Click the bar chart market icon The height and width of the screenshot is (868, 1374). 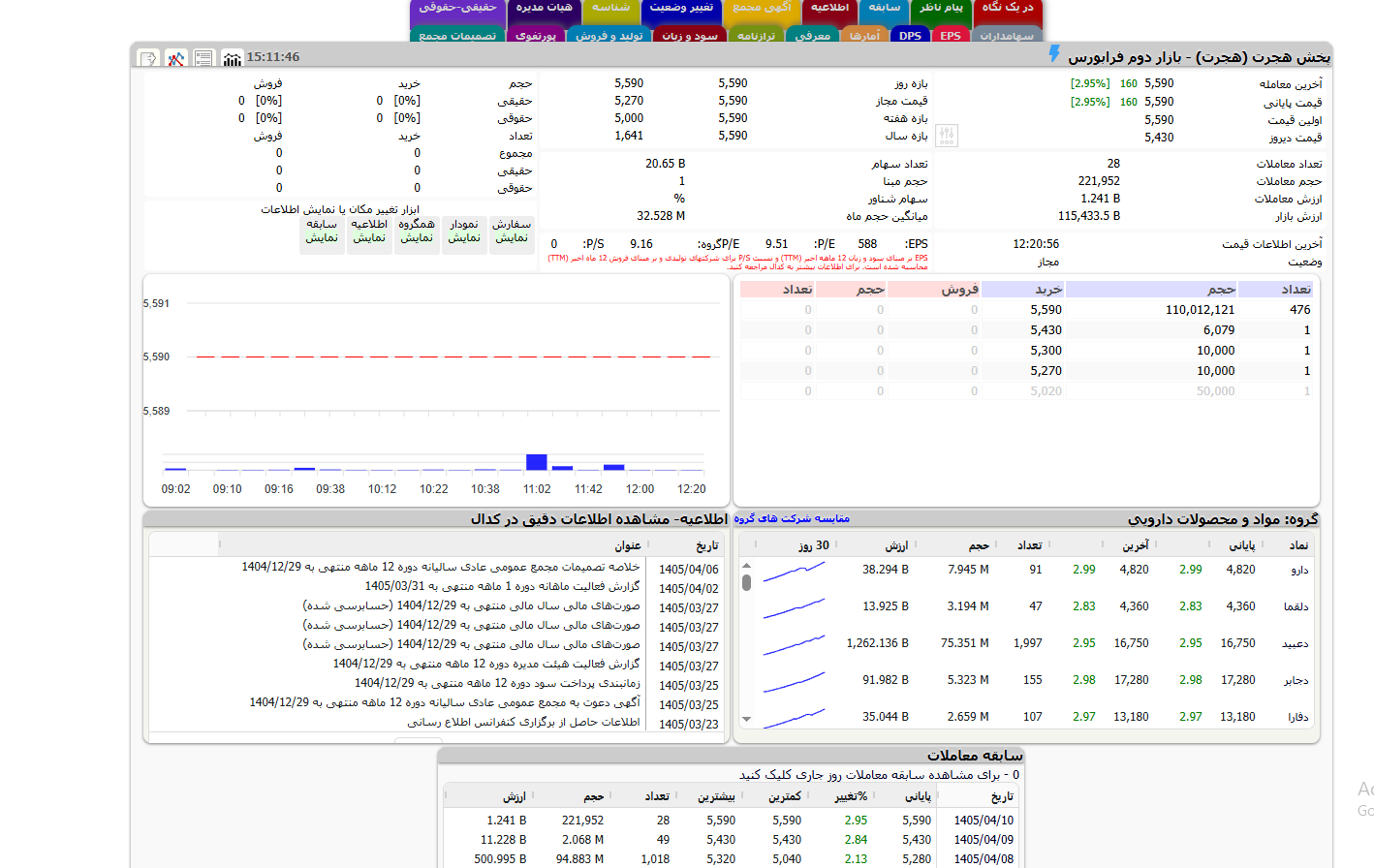coord(232,58)
